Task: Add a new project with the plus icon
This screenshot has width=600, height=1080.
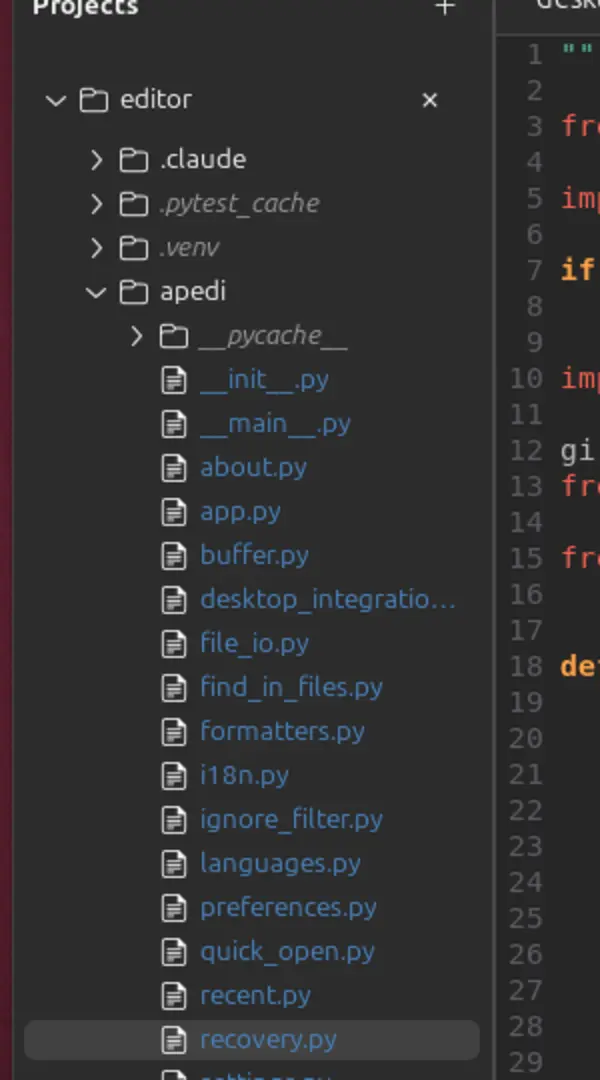Action: click(445, 8)
